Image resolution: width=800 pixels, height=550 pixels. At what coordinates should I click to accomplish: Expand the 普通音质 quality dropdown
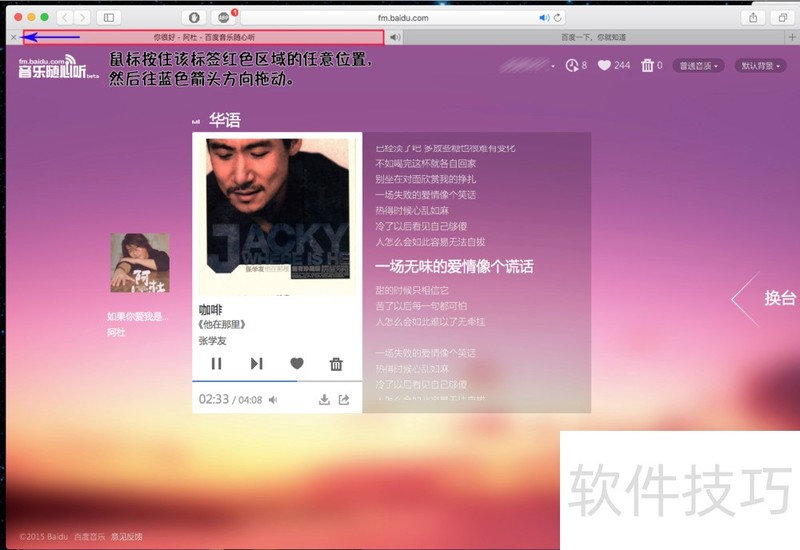(698, 66)
